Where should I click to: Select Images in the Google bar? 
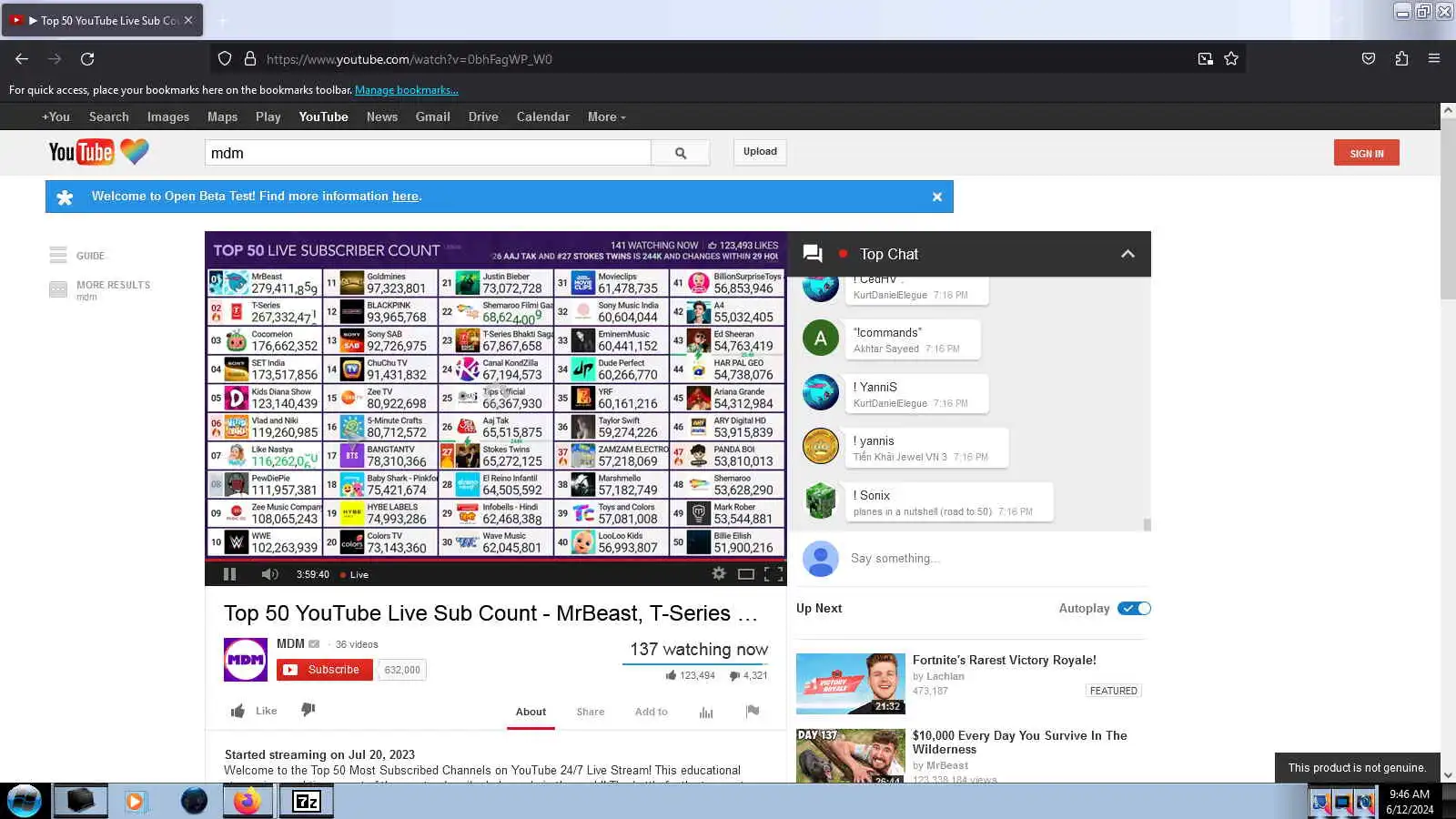tap(168, 116)
